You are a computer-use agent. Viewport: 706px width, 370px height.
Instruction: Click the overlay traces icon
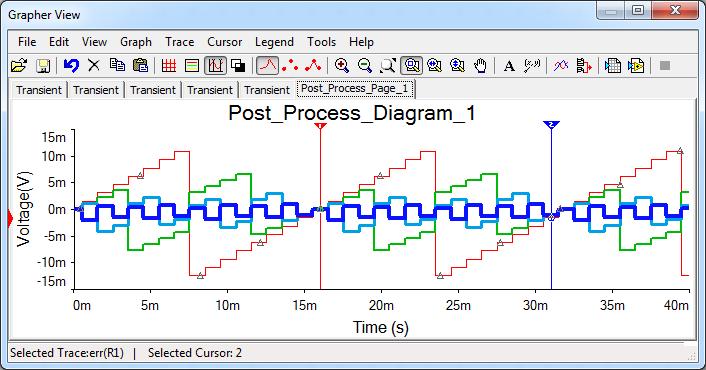[x=561, y=66]
